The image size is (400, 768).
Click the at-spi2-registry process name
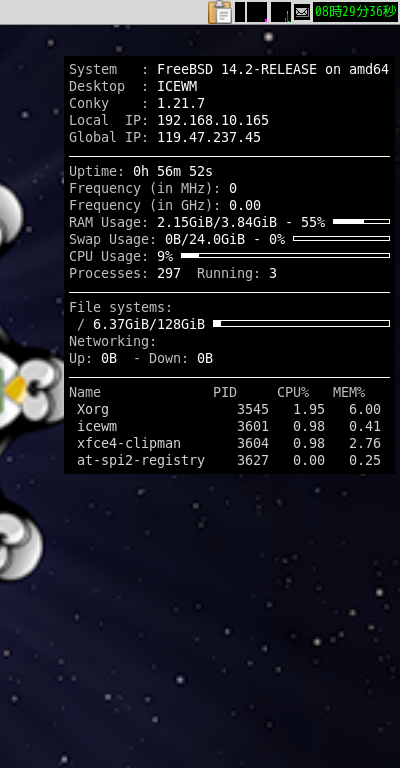click(141, 460)
